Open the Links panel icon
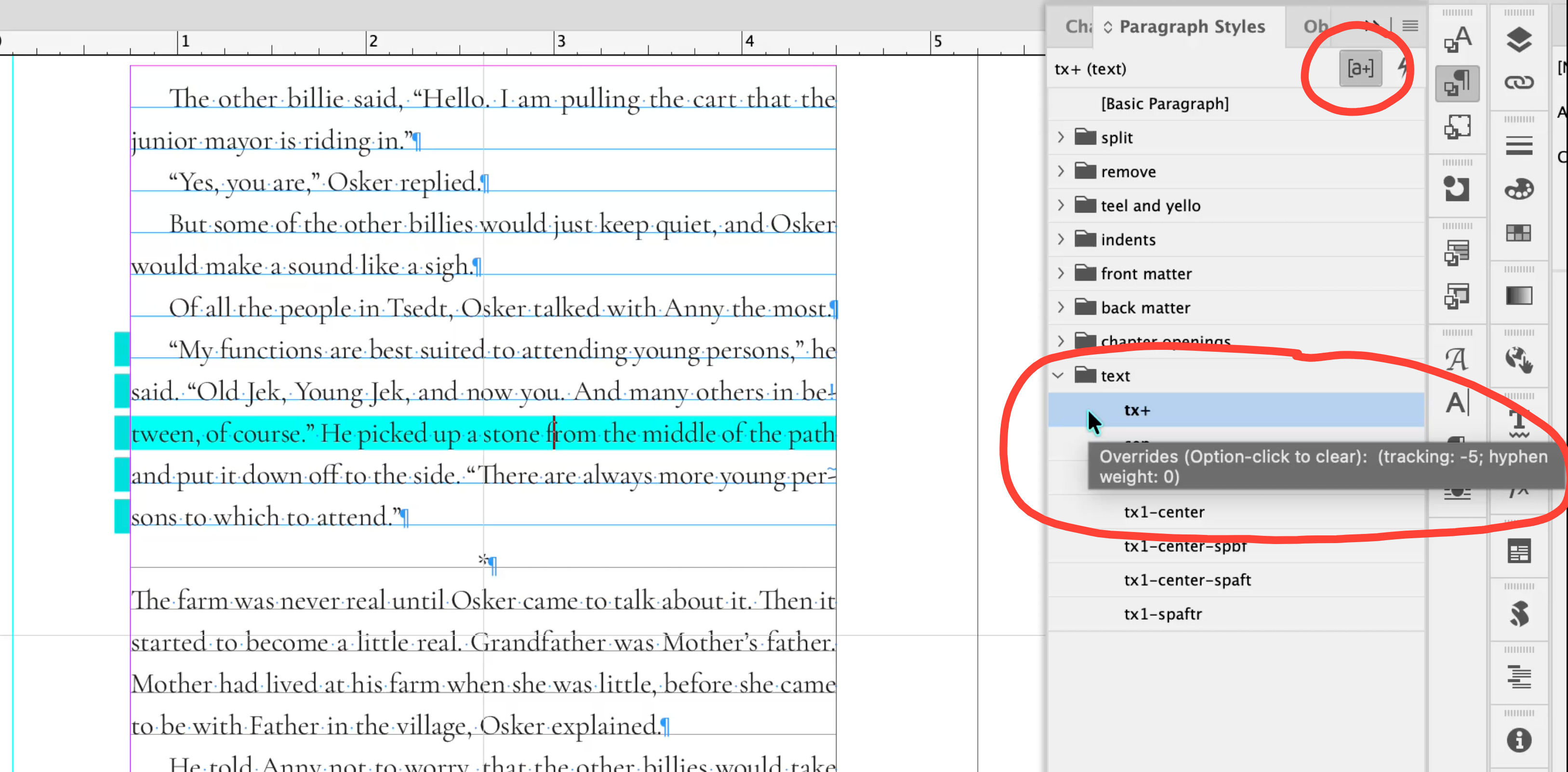 pos(1519,83)
